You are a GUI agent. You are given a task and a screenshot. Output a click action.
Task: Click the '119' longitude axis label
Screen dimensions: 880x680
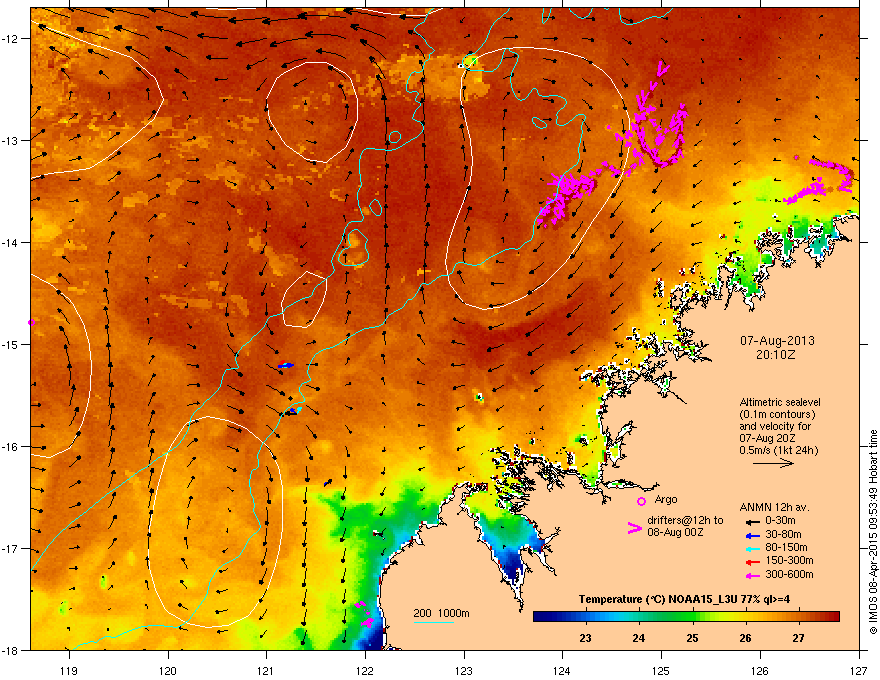(x=69, y=670)
